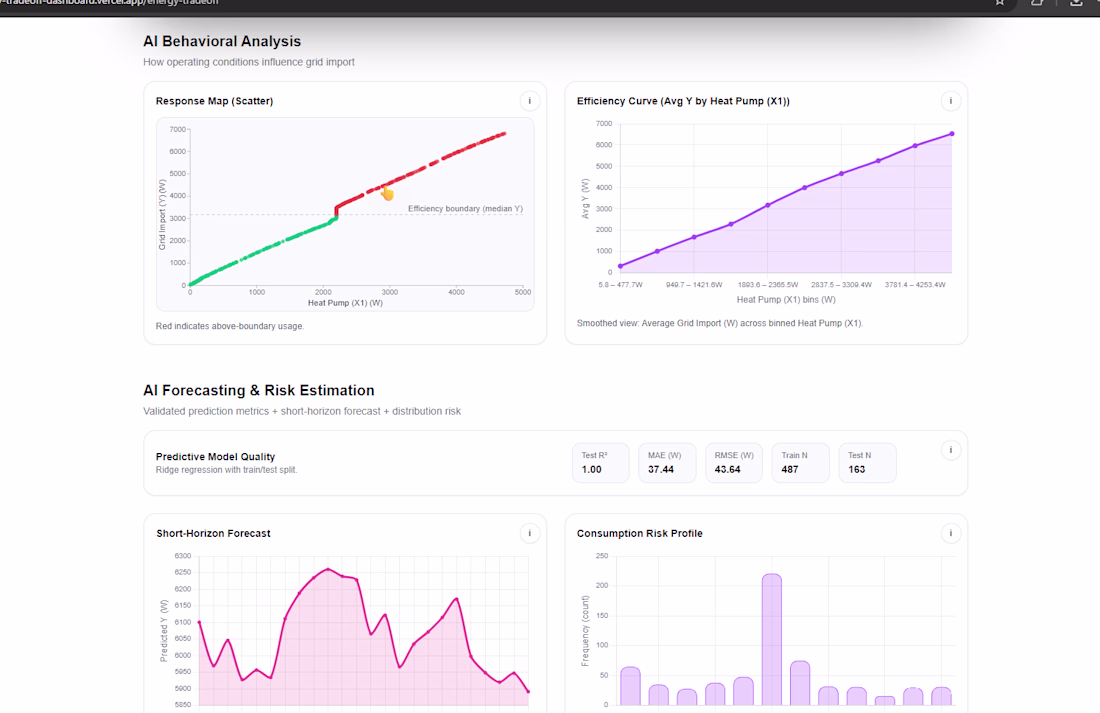Open info icon on Short-Horizon Forecast card
This screenshot has width=1100, height=713.
[530, 533]
